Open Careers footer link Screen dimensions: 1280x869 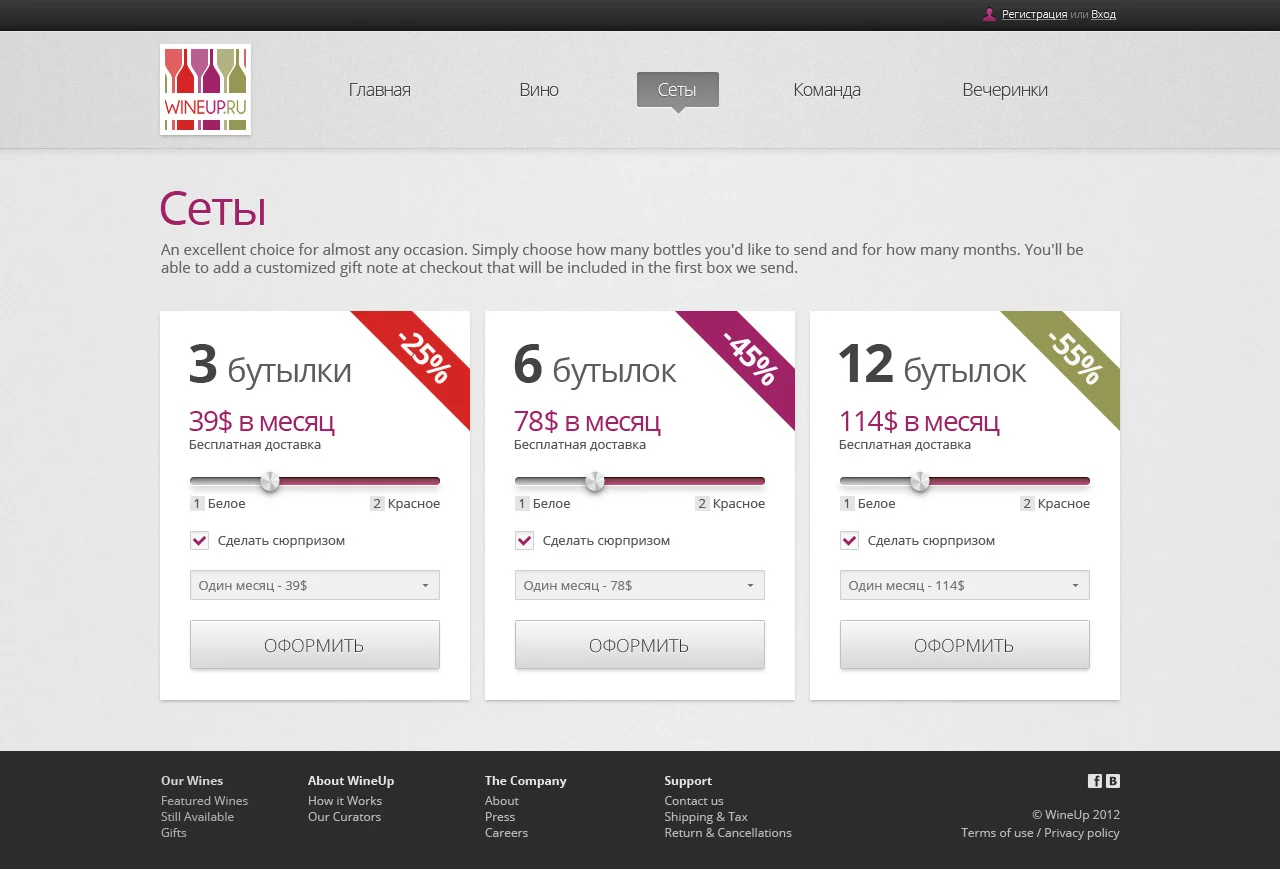(x=506, y=833)
